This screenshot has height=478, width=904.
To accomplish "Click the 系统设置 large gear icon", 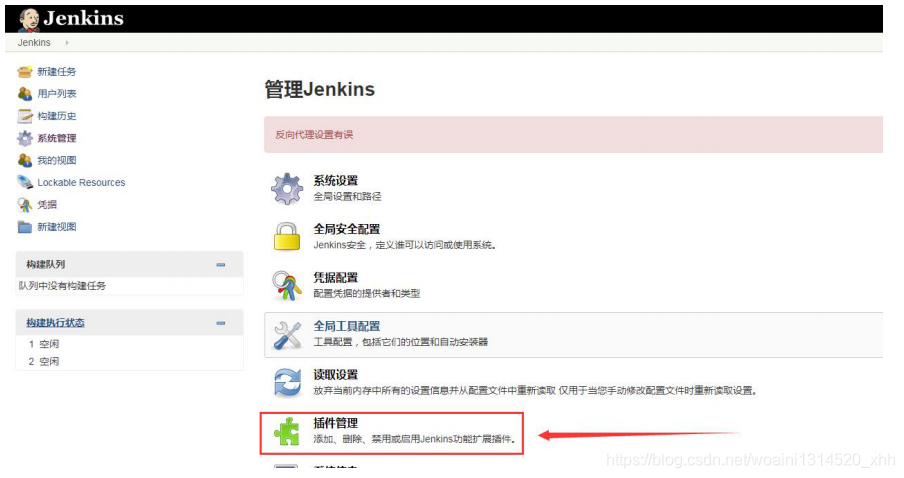I will [287, 189].
